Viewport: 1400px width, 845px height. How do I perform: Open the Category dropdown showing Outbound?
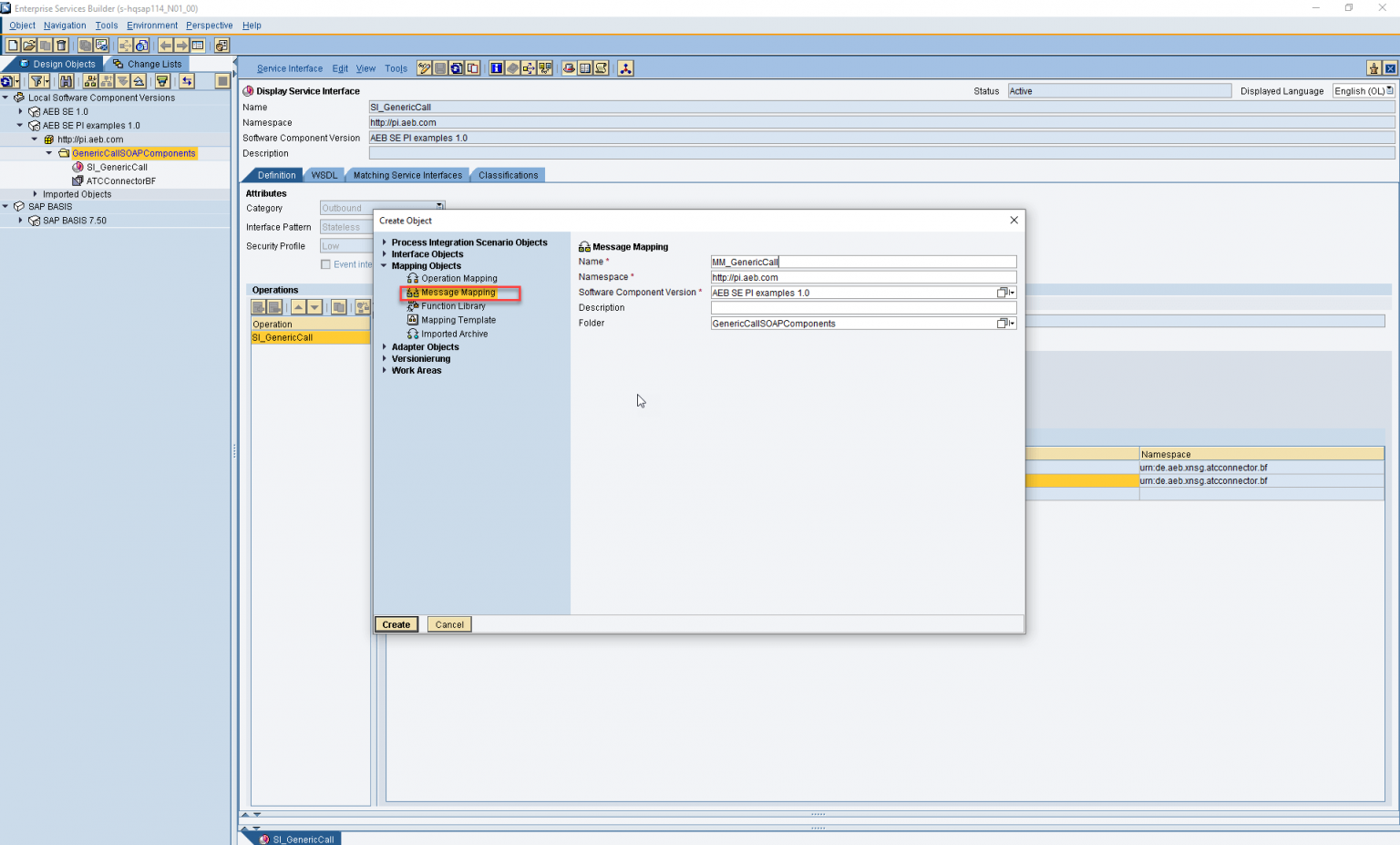(x=440, y=207)
